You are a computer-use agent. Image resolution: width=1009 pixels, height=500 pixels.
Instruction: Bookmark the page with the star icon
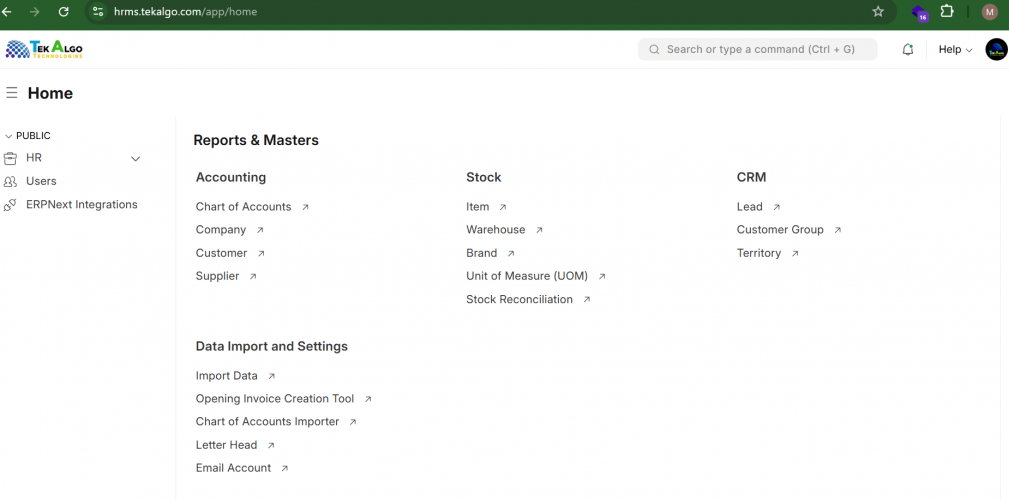coord(878,12)
